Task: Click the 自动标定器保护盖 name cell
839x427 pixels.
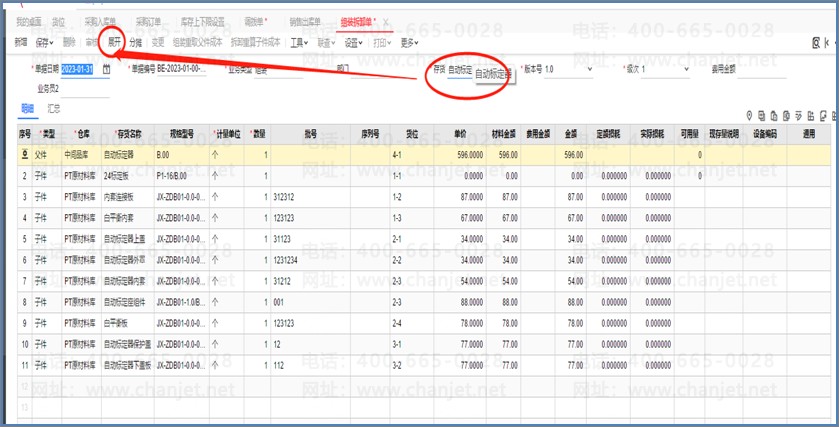Action: click(128, 344)
